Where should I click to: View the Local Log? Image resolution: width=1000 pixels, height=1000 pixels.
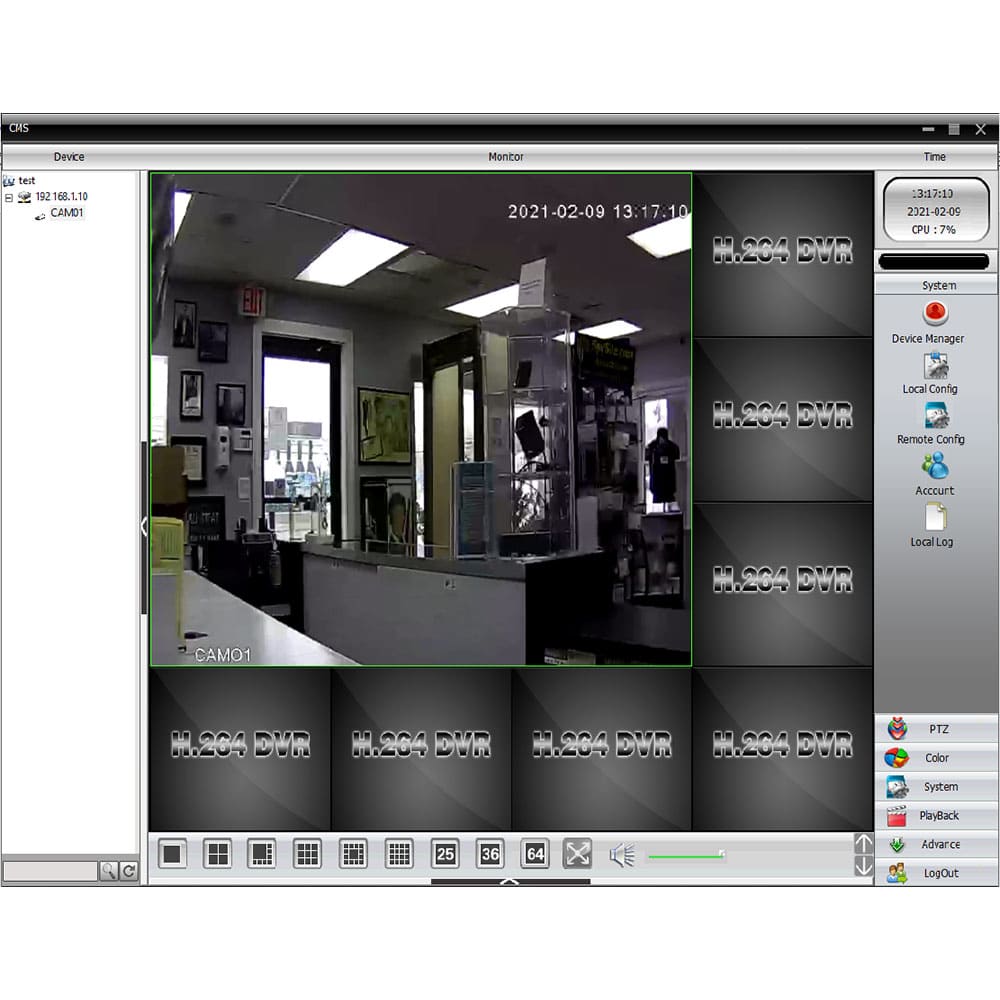click(934, 527)
